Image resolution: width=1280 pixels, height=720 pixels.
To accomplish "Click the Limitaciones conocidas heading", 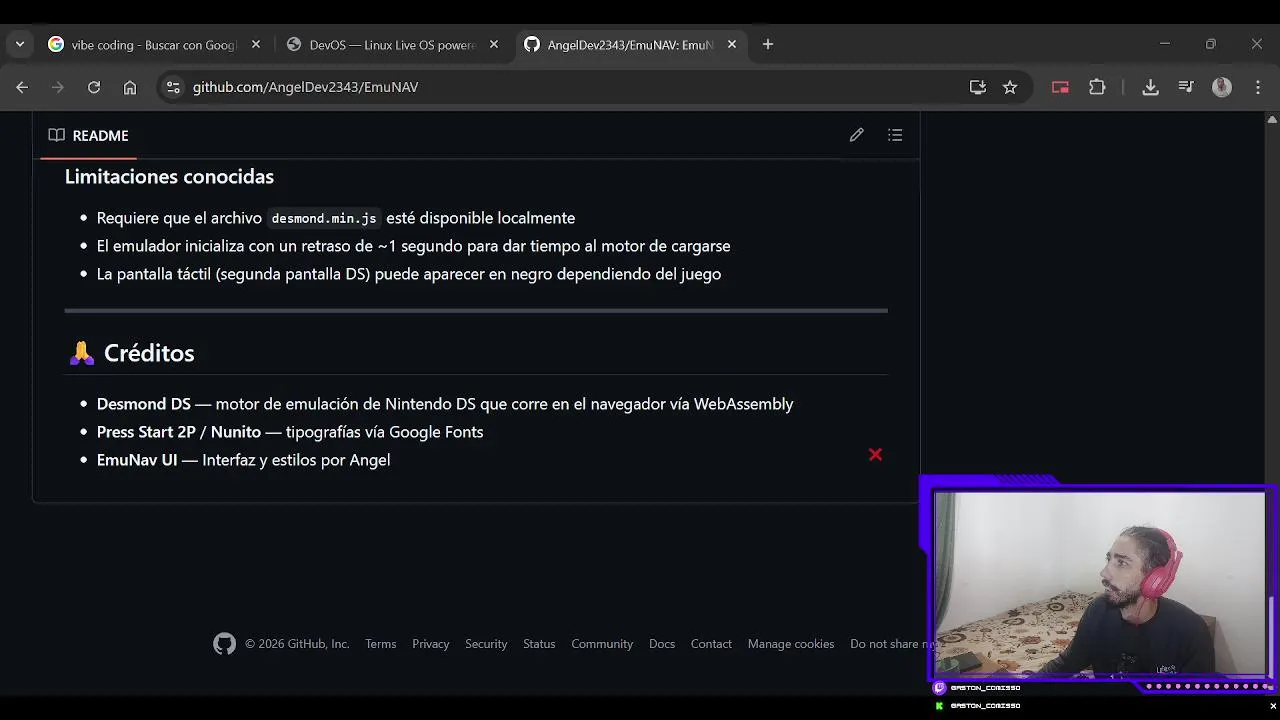I will tap(169, 177).
